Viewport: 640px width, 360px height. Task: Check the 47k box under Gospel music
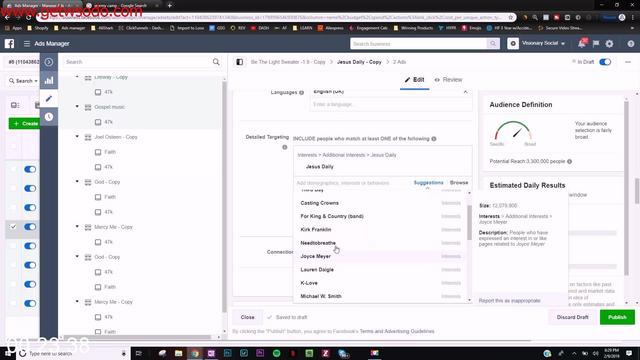tap(98, 122)
